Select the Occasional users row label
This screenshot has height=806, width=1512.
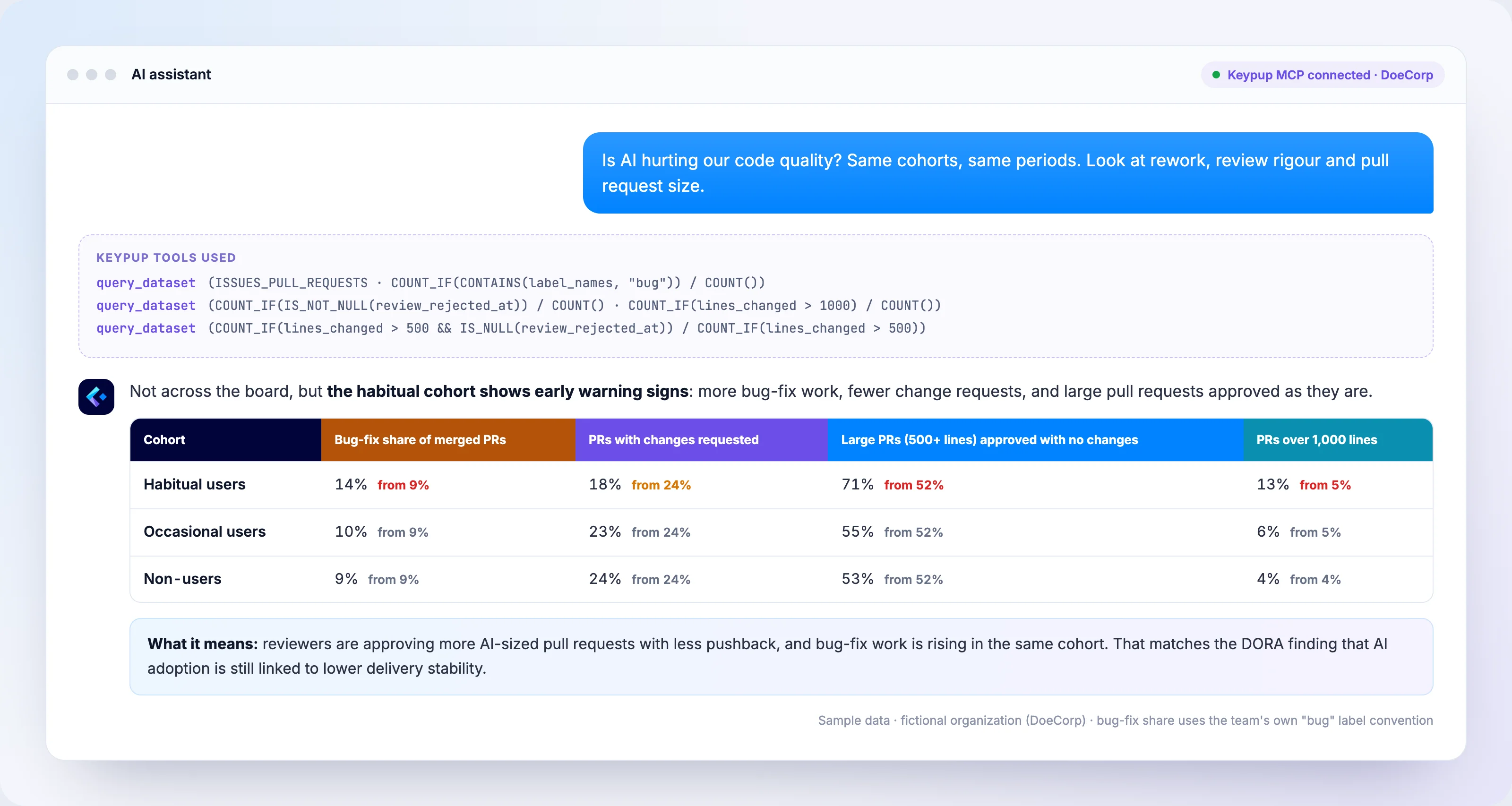tap(204, 531)
